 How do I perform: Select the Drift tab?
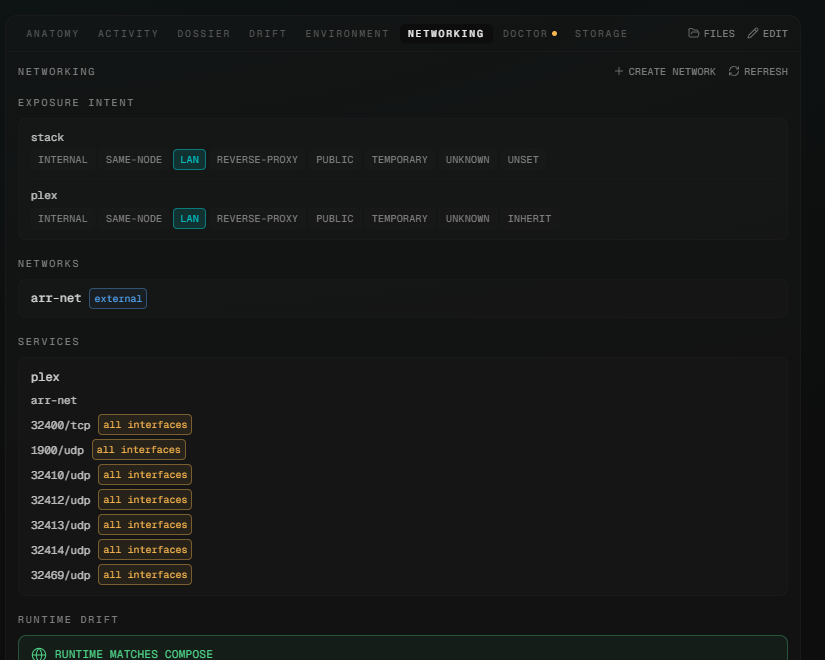pos(267,34)
